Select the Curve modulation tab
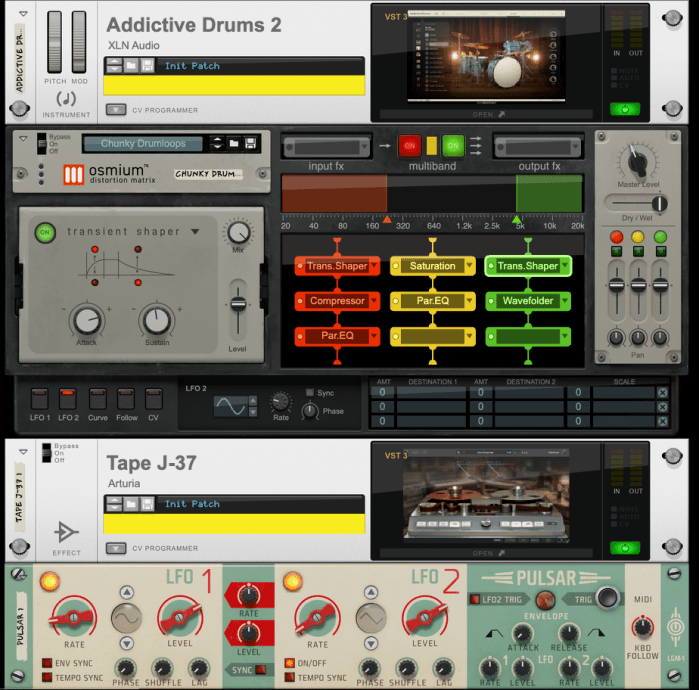 point(97,398)
